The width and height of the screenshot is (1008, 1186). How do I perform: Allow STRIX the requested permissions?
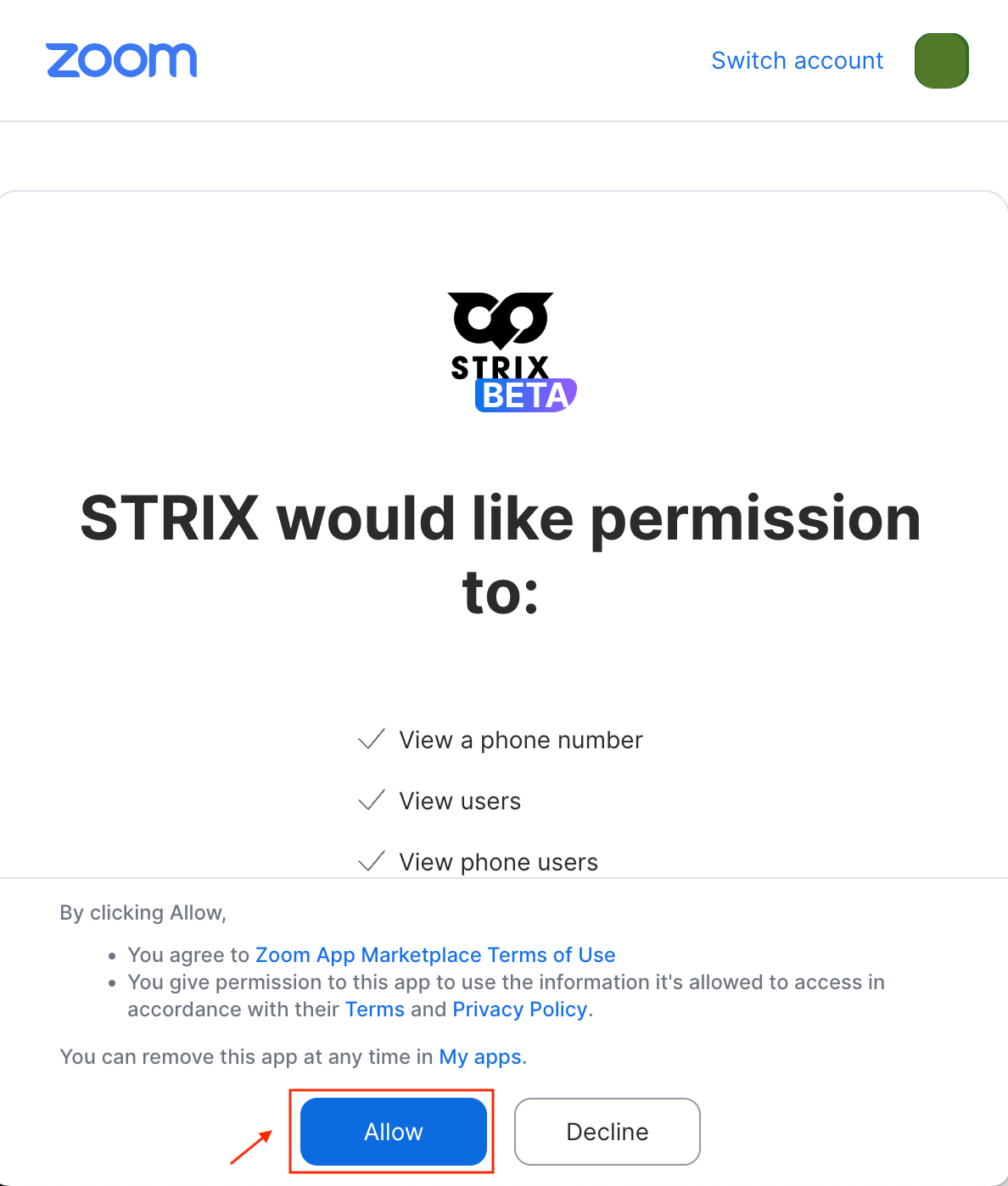(x=394, y=1132)
